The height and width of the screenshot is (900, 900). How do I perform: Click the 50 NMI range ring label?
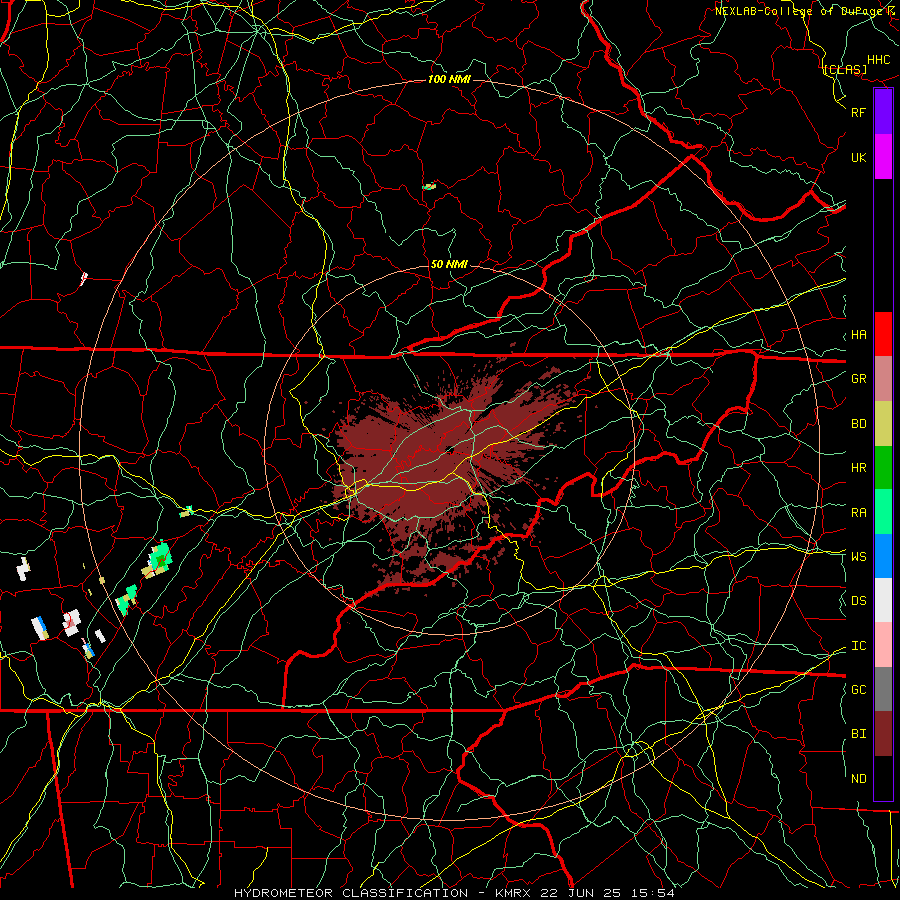(449, 264)
